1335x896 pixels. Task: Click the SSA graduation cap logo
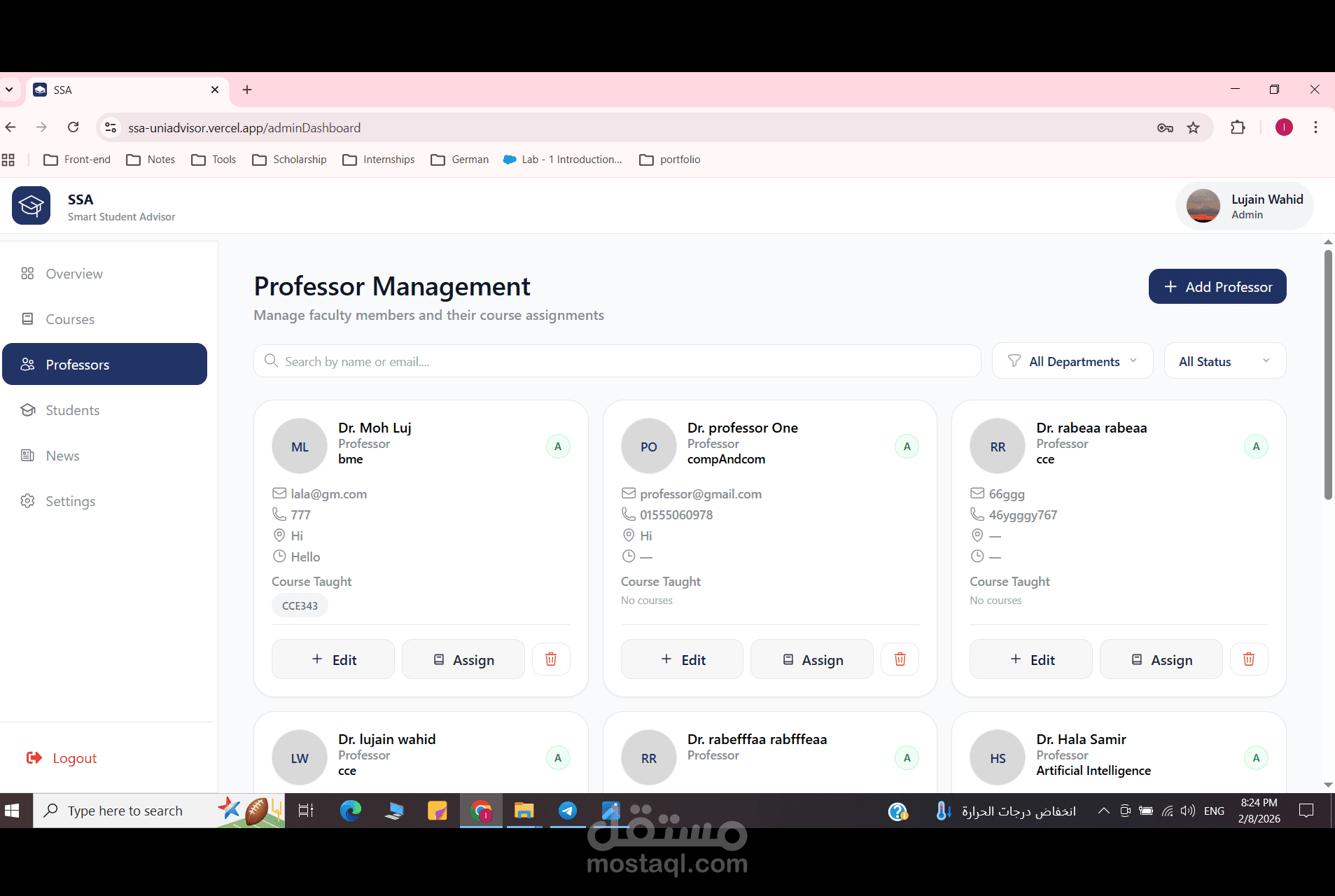point(31,206)
